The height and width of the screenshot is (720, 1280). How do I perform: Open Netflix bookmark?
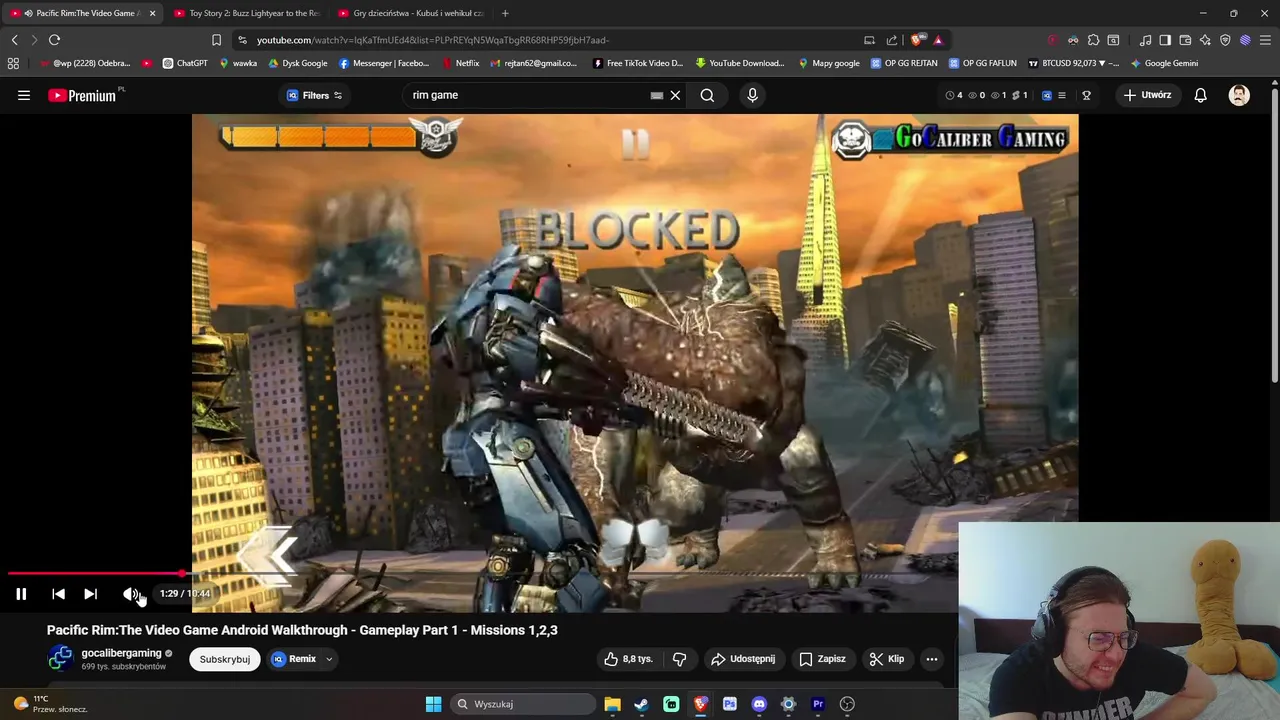[x=461, y=63]
